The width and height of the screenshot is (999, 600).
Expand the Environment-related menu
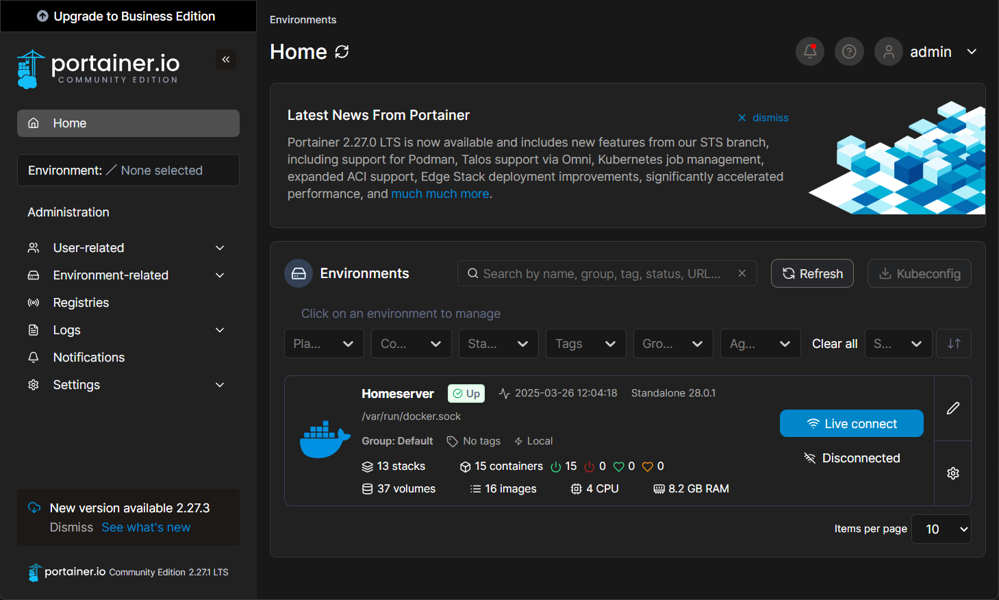[x=127, y=275]
